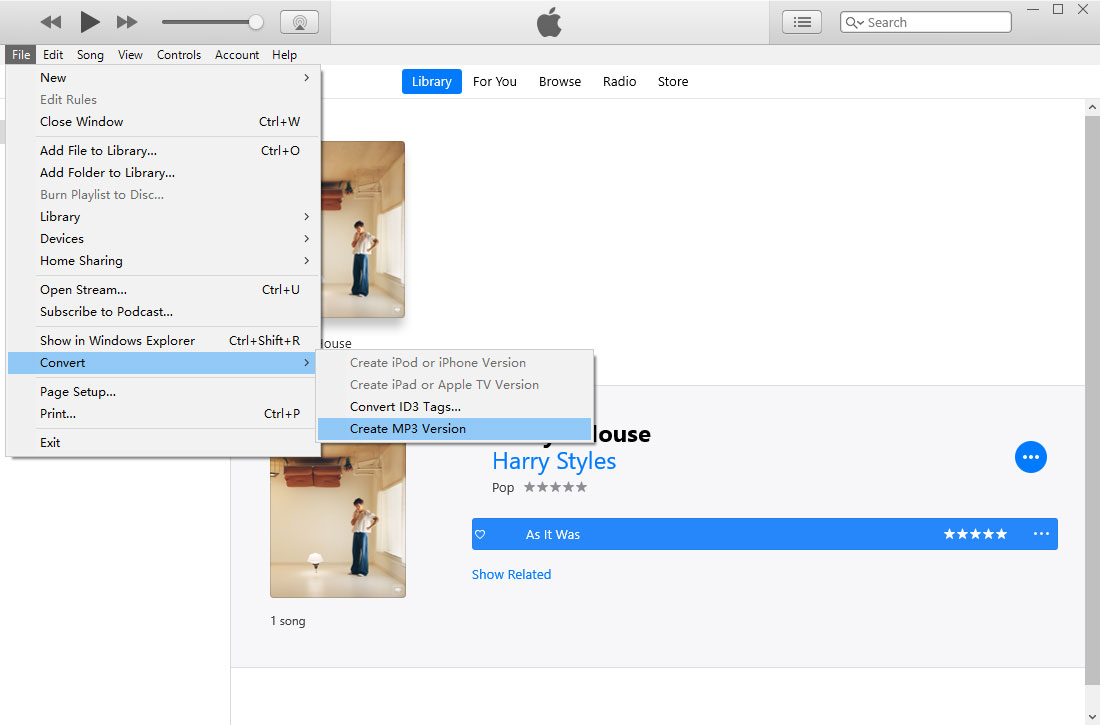Adjust the volume slider knob
Screen dimensions: 1100x725
[256, 22]
